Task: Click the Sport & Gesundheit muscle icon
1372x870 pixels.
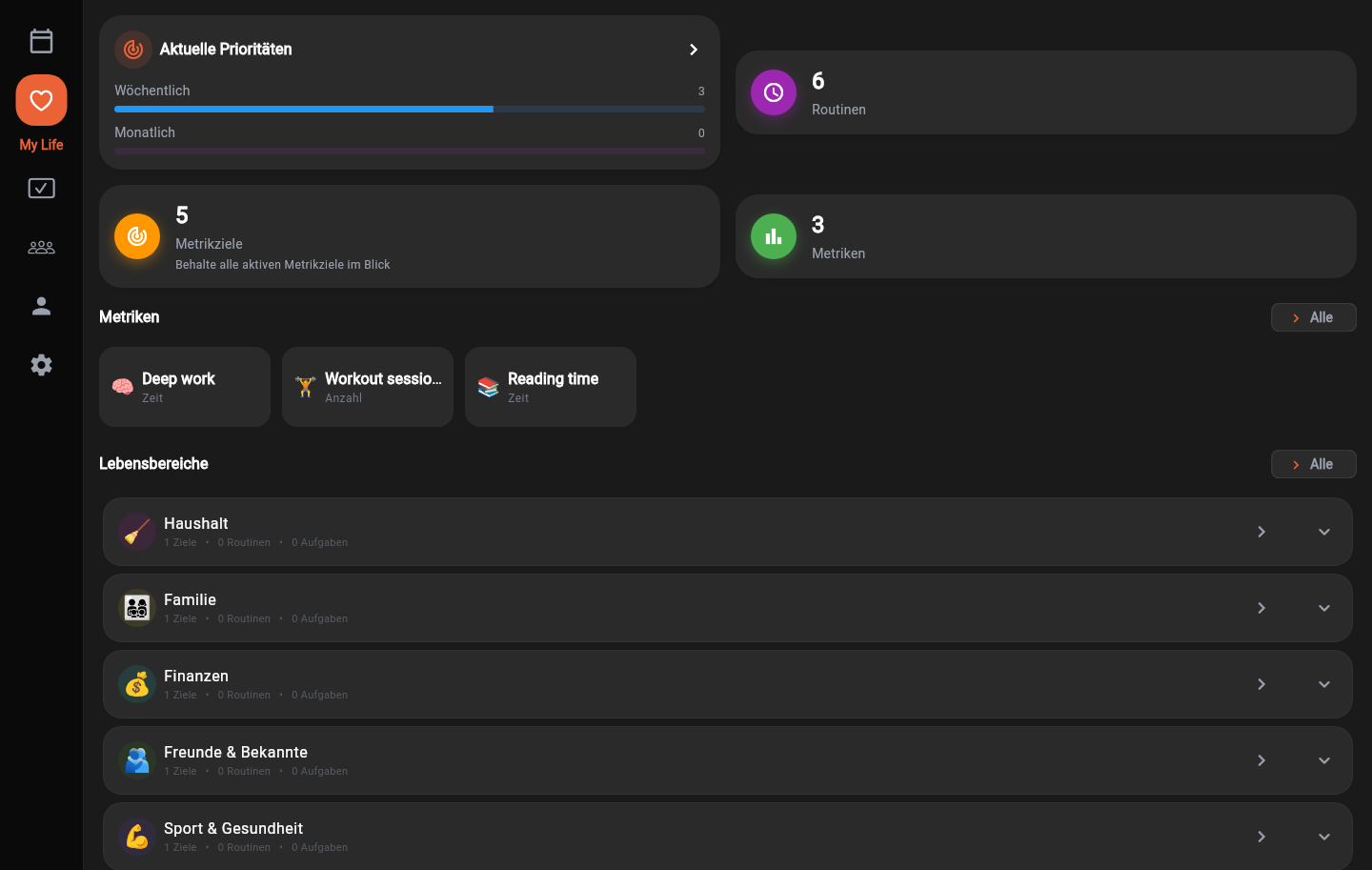Action: click(137, 837)
